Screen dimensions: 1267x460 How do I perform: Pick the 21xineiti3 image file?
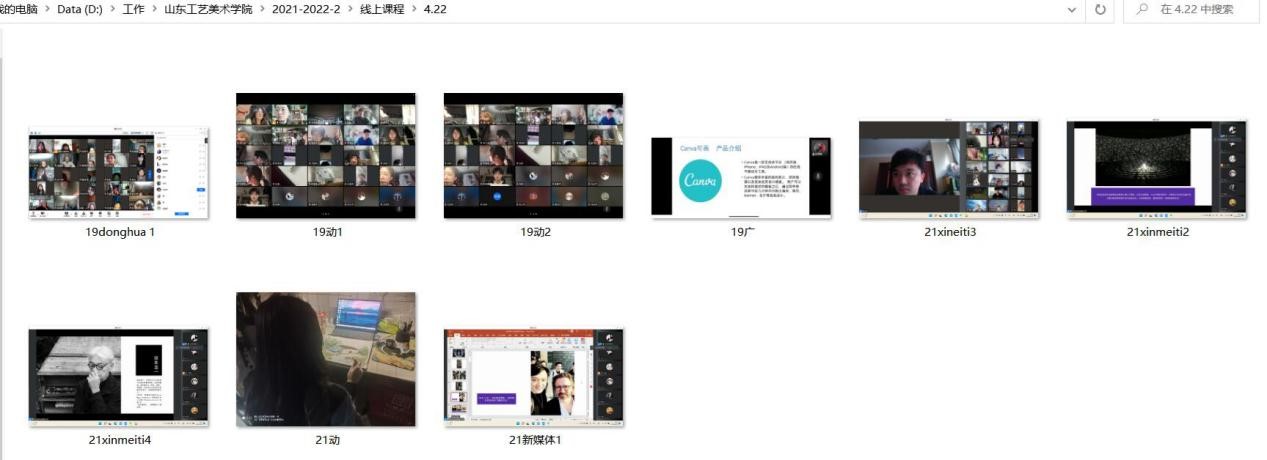tap(948, 168)
